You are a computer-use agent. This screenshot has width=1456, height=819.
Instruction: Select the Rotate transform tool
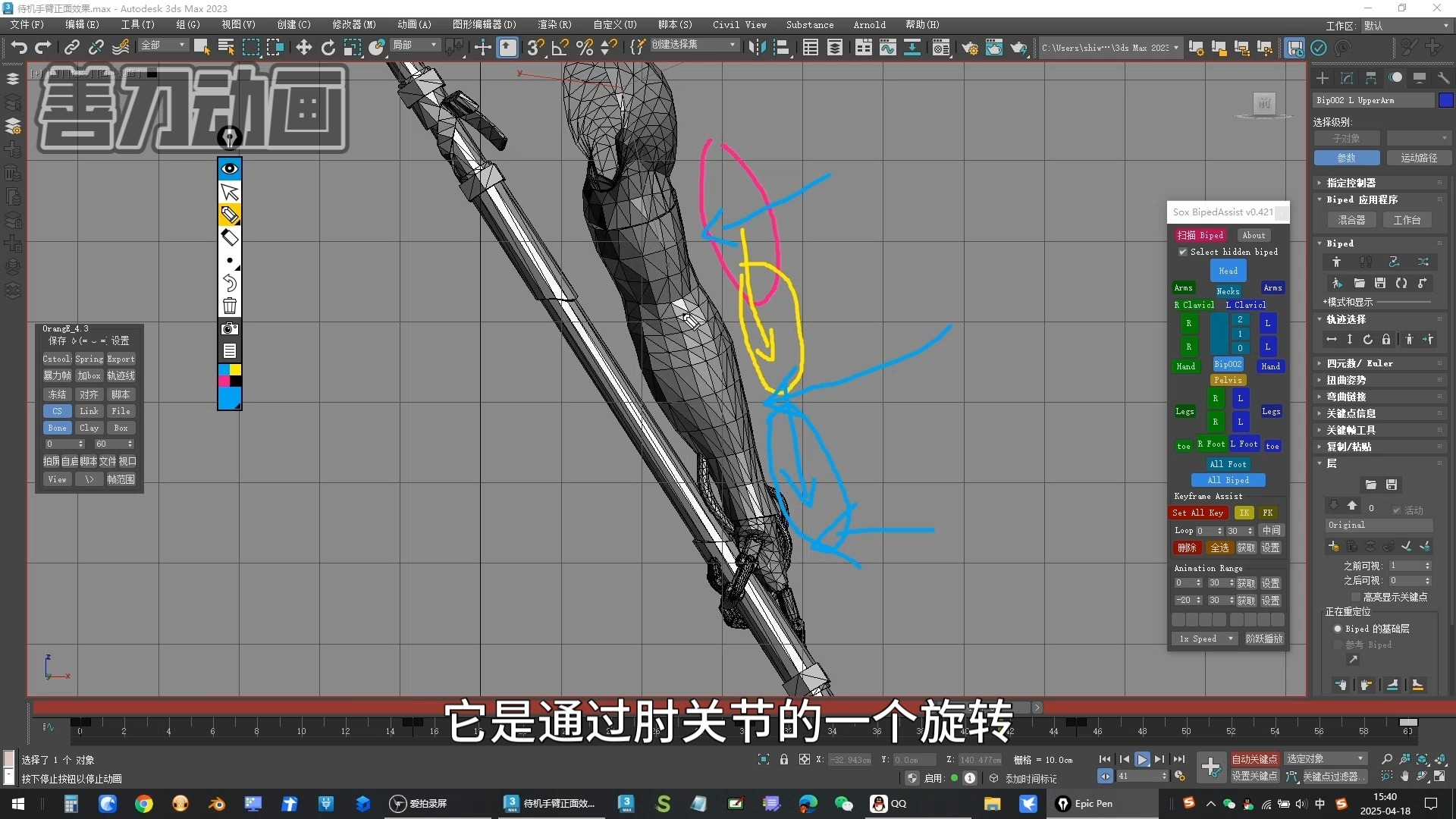[x=328, y=48]
